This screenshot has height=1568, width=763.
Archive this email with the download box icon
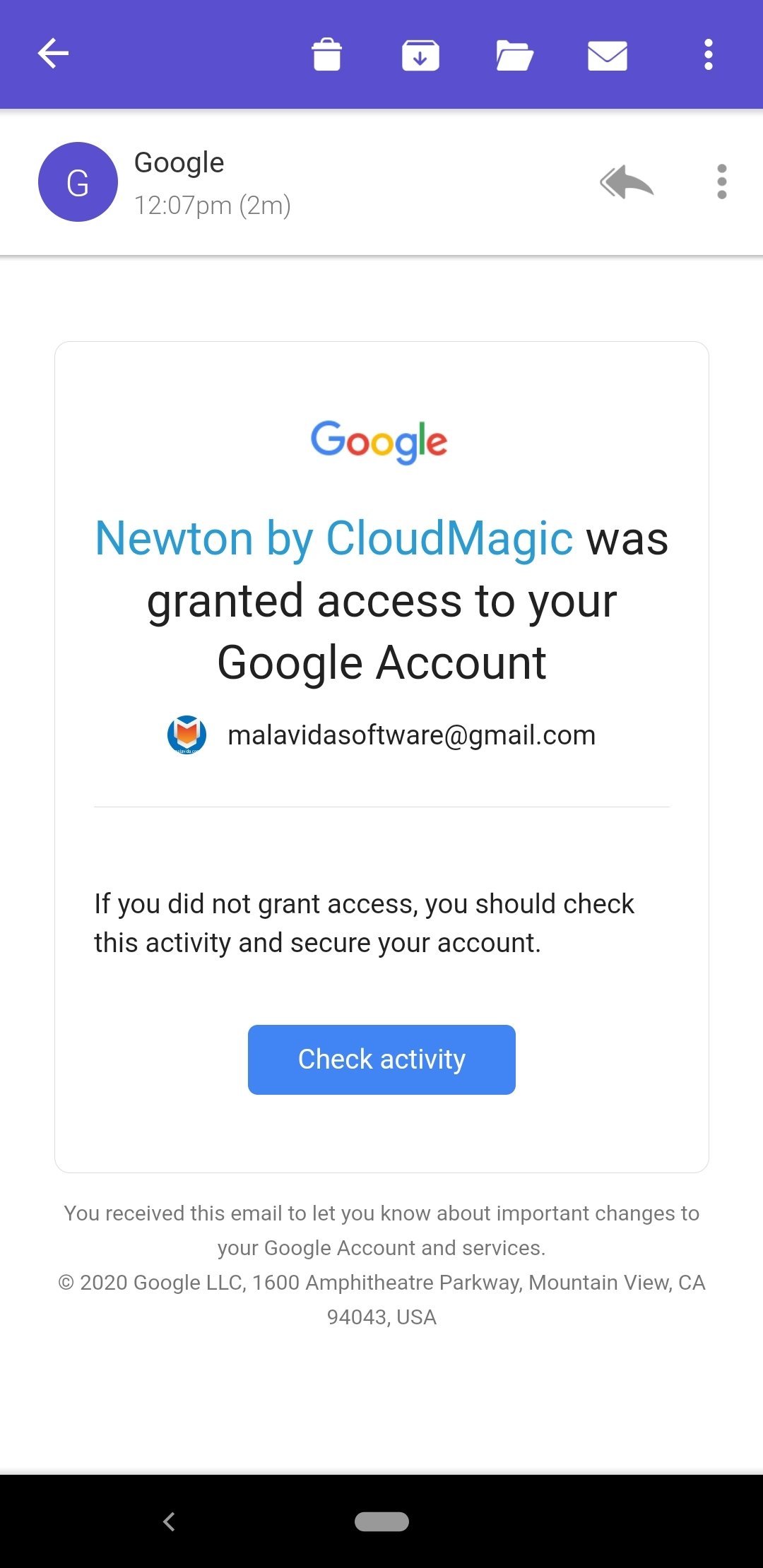click(420, 55)
